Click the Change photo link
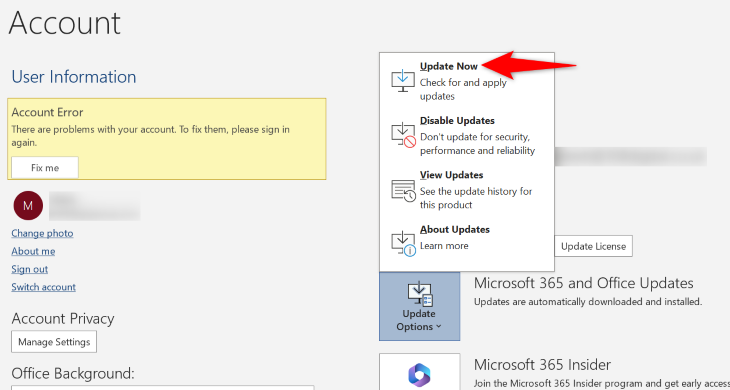Viewport: 730px width, 390px height. click(x=42, y=233)
